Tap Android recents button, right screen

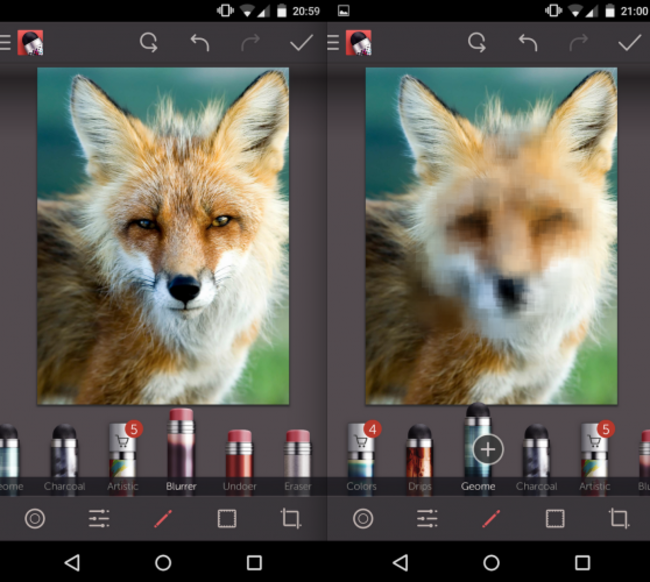tap(582, 563)
